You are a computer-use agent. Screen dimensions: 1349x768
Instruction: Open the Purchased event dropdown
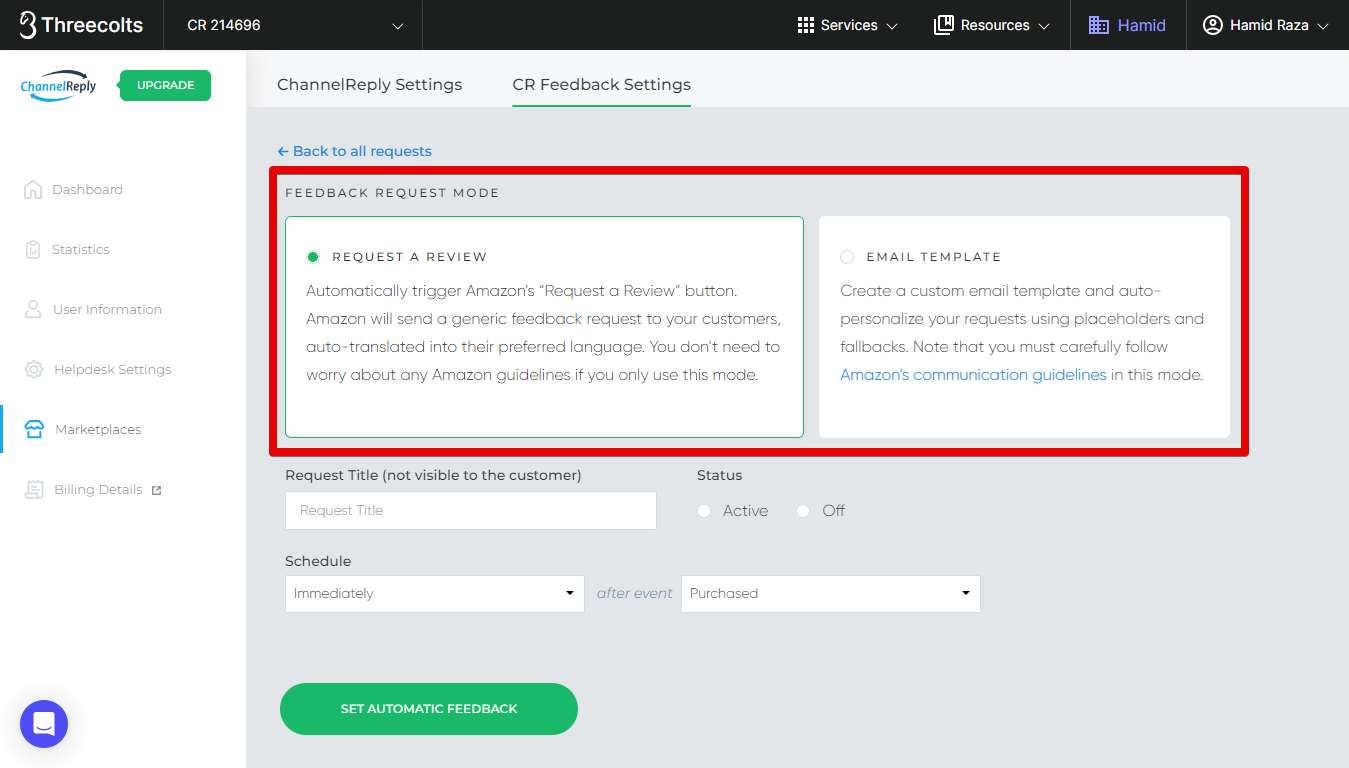pos(830,593)
